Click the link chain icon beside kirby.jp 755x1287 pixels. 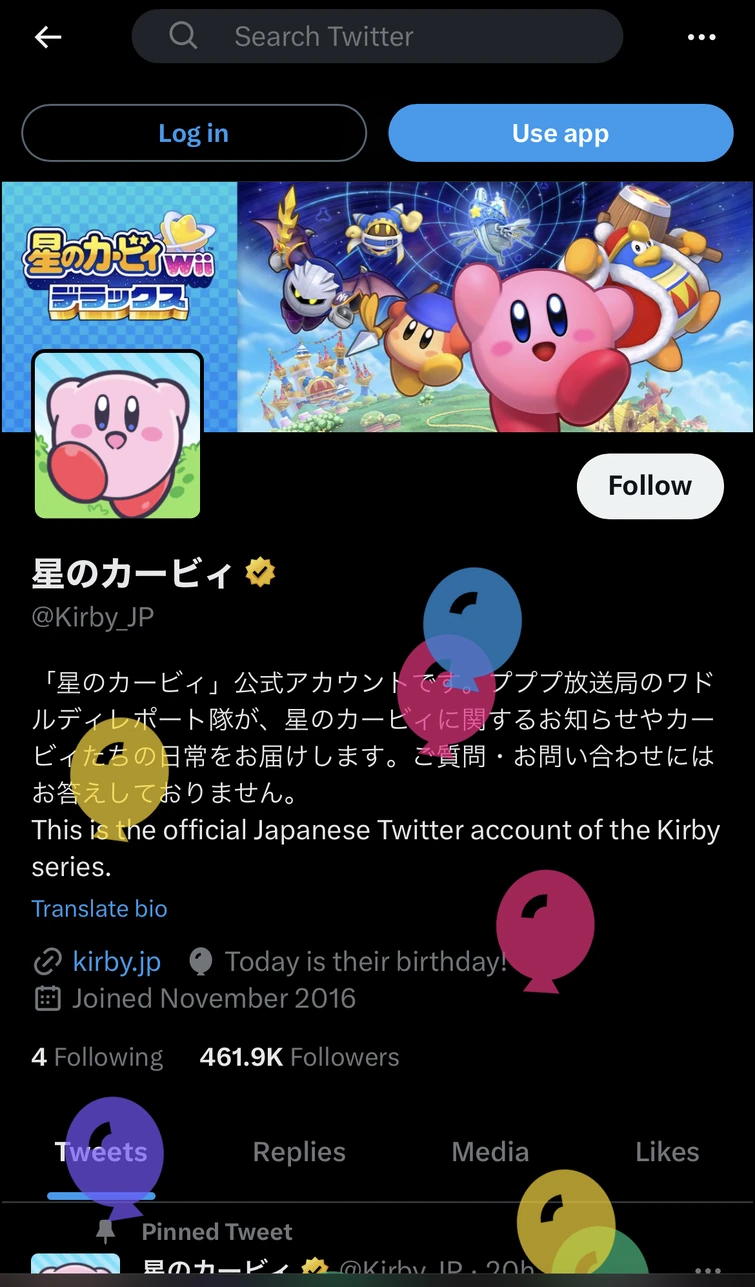pos(47,962)
